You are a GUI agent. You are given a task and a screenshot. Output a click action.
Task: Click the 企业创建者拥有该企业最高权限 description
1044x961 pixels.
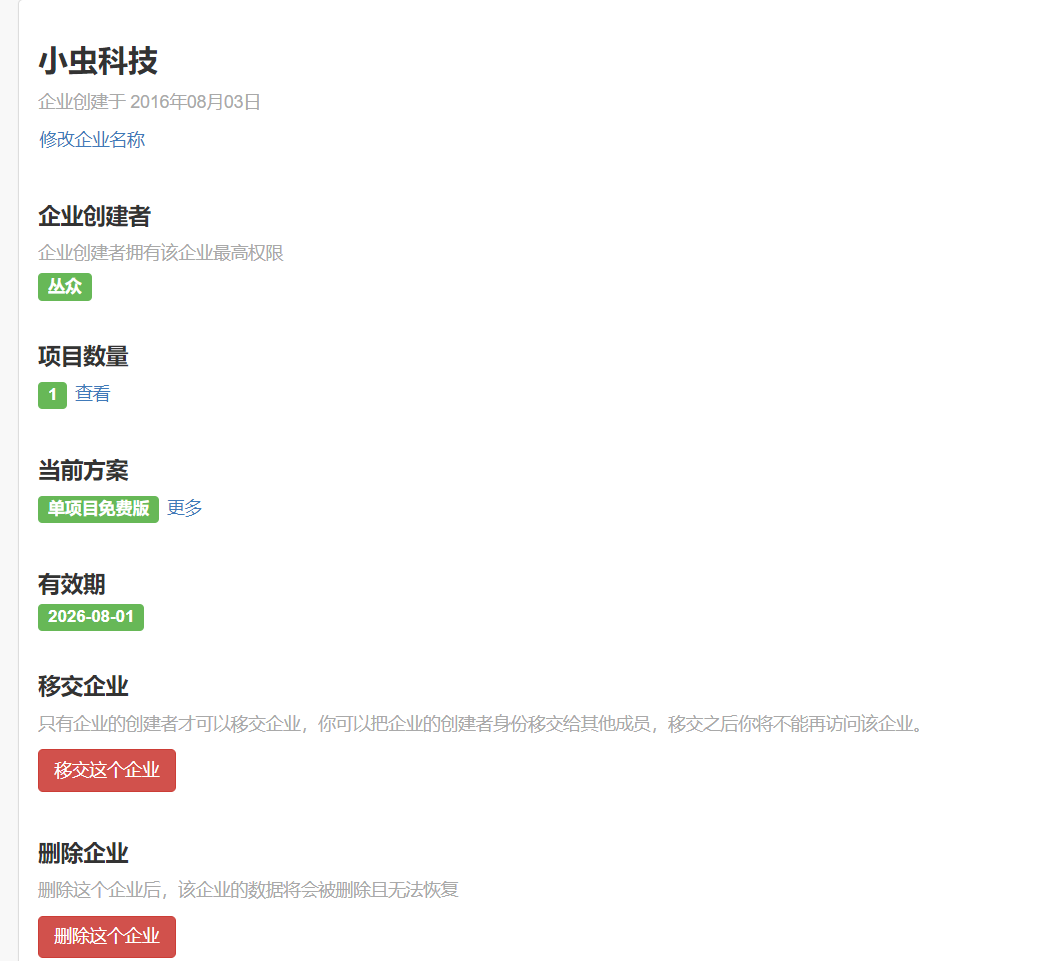[161, 253]
